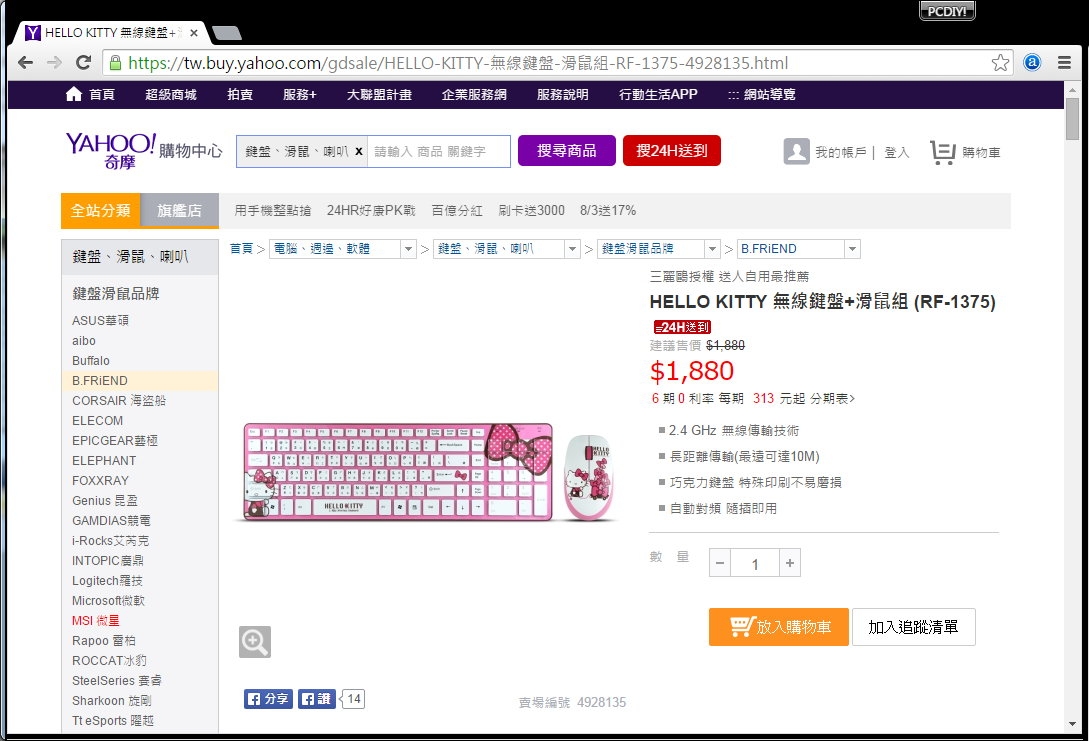Click the 用手機整點搶 promo link
This screenshot has height=741, width=1089.
coord(272,210)
